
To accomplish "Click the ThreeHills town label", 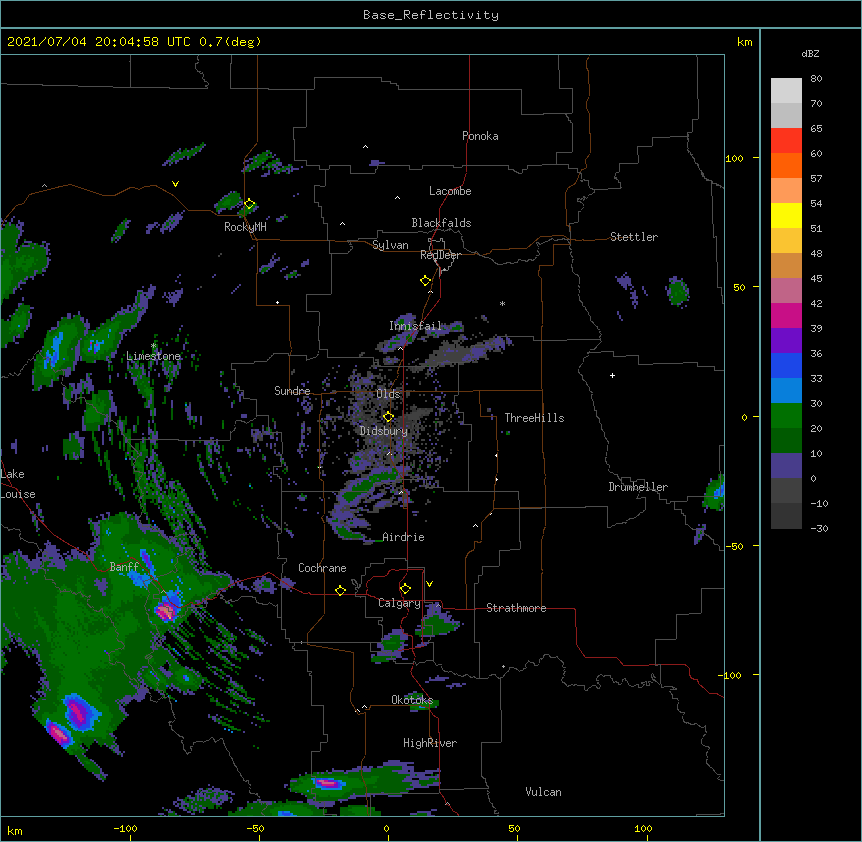I will [x=534, y=418].
